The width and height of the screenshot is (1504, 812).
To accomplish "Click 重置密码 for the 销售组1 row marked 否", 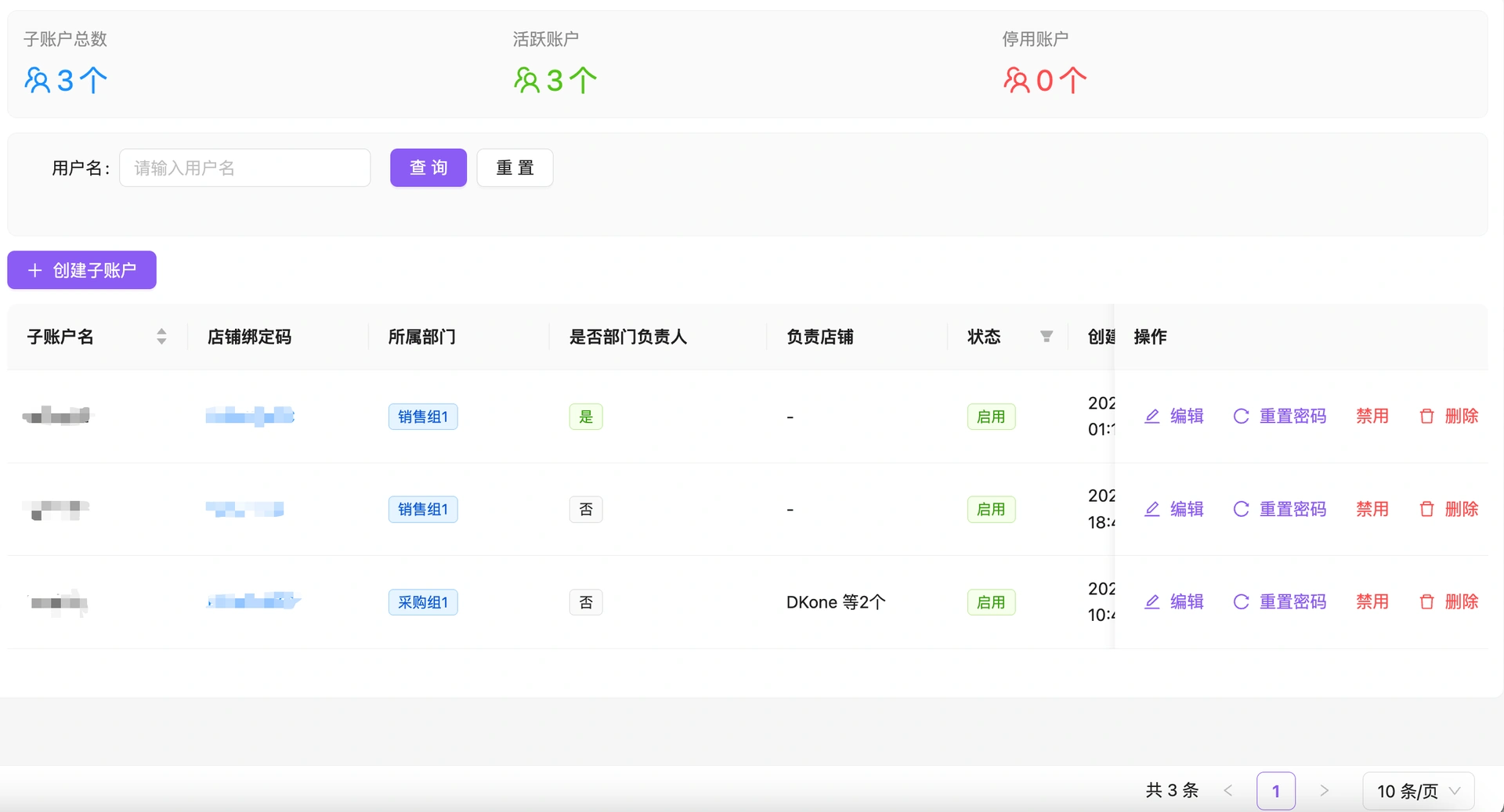I will coord(1280,509).
